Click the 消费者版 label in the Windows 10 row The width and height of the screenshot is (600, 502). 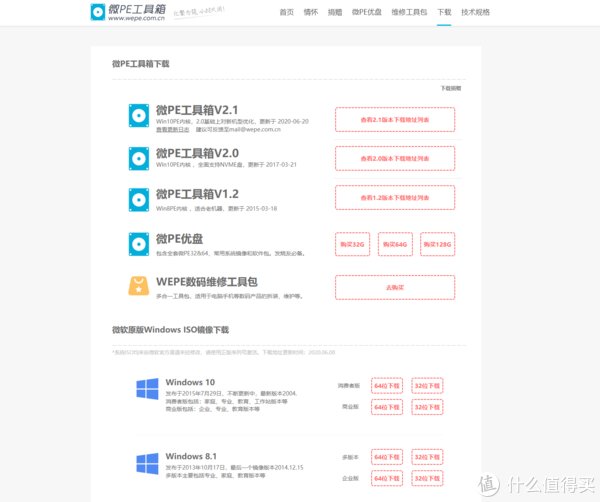(349, 386)
